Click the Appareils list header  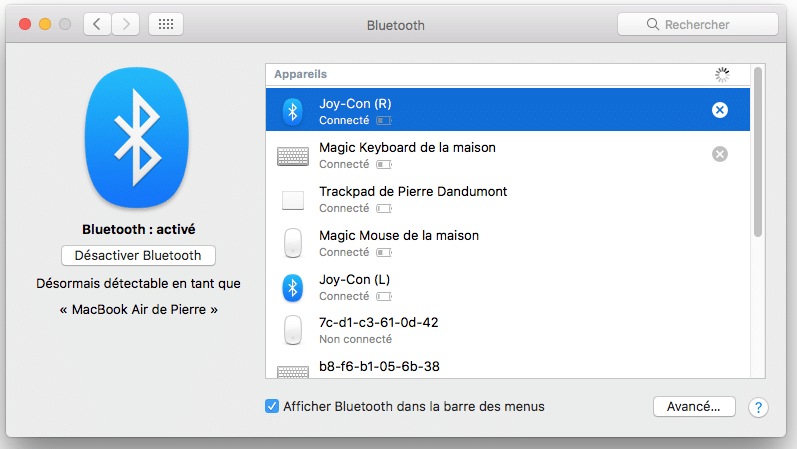coord(300,74)
